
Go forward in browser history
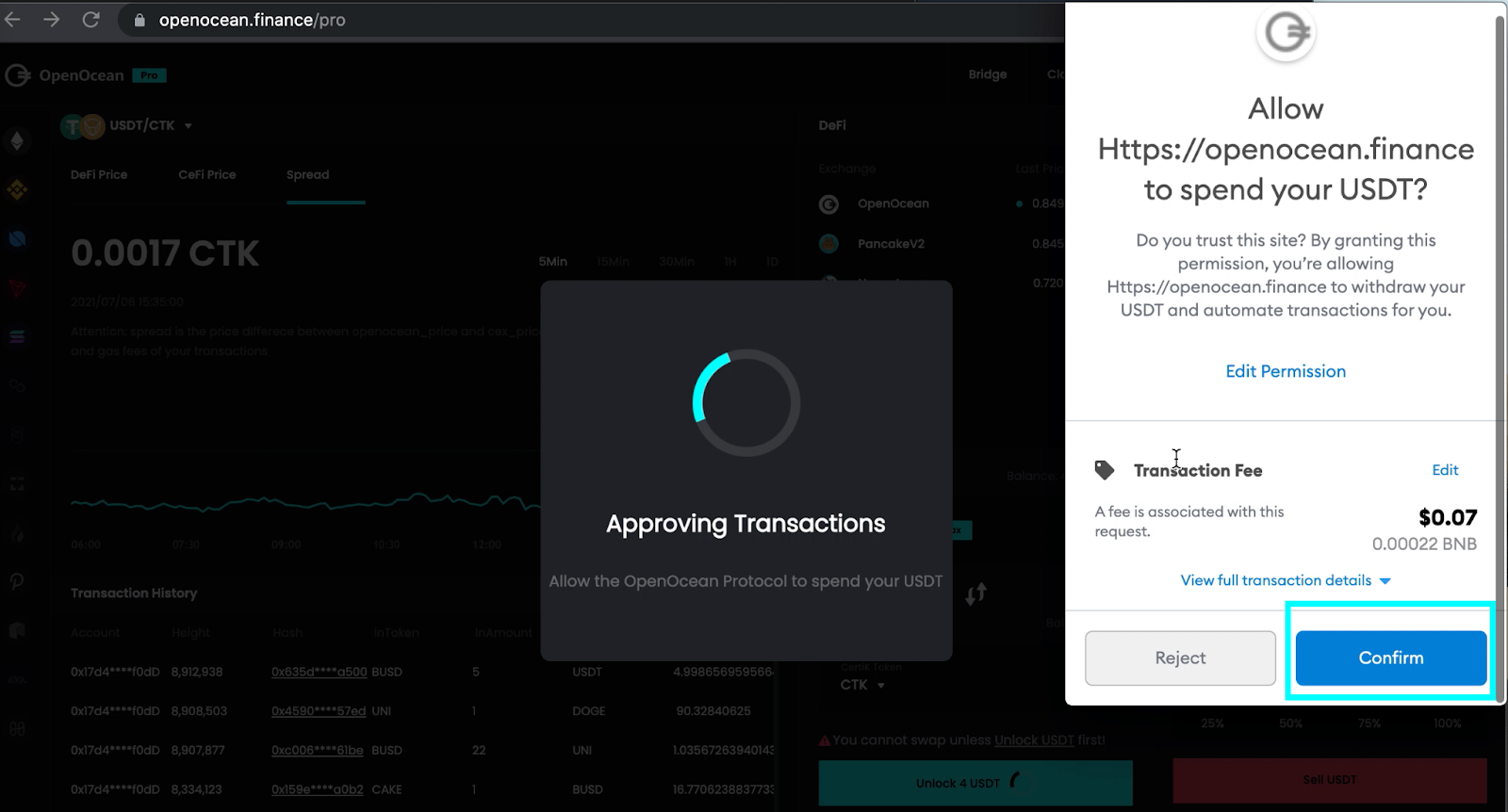coord(52,20)
